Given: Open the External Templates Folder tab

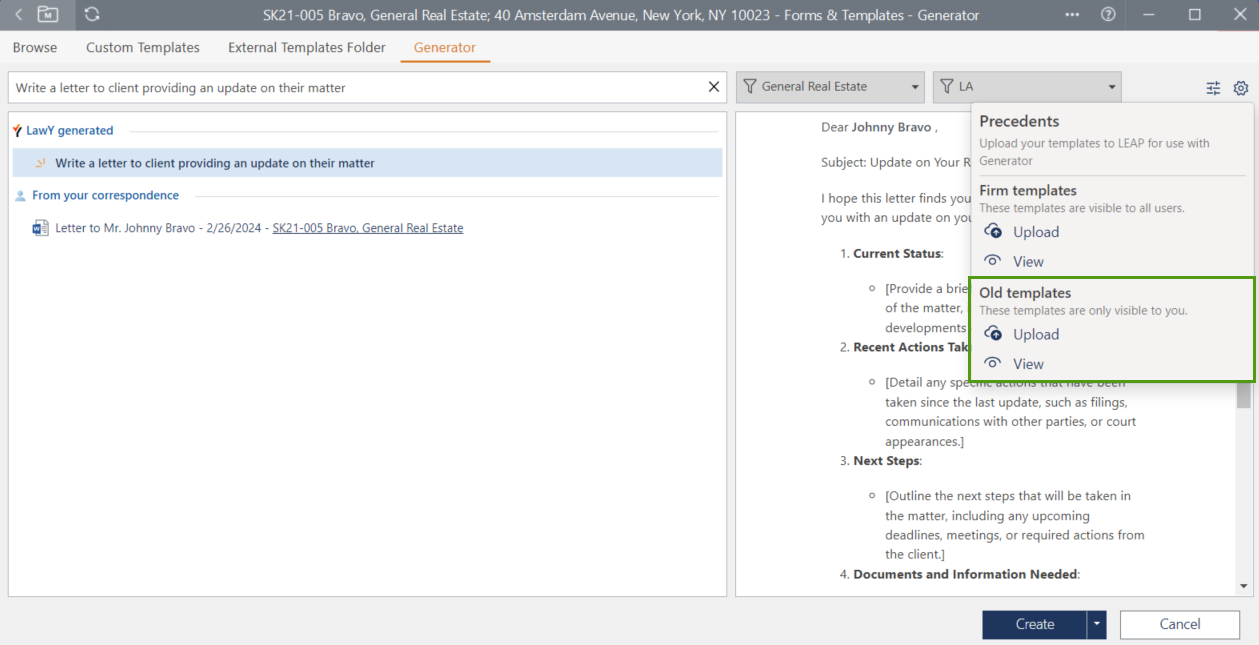Looking at the screenshot, I should [307, 48].
